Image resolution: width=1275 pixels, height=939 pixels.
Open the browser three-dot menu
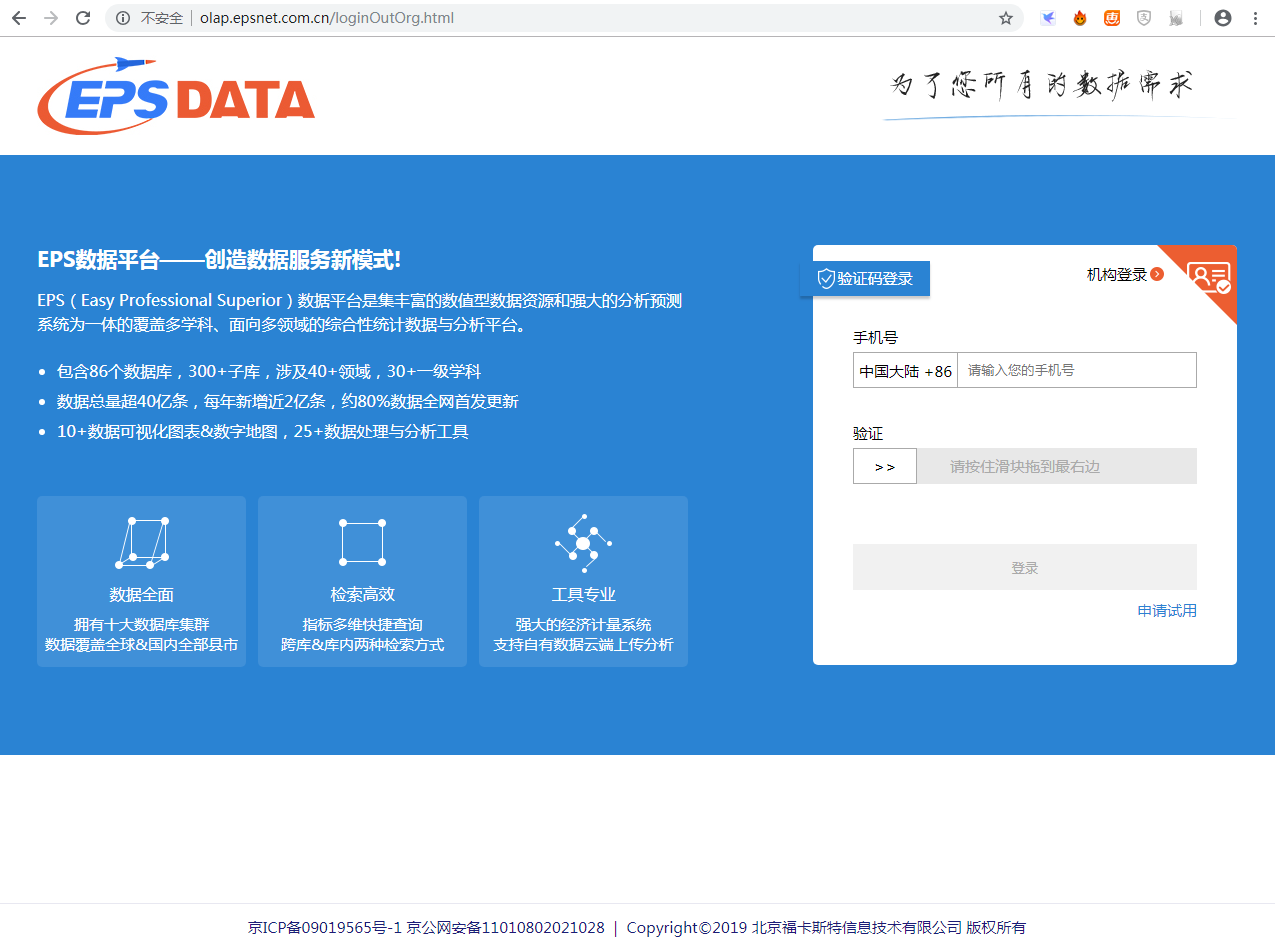pos(1255,17)
